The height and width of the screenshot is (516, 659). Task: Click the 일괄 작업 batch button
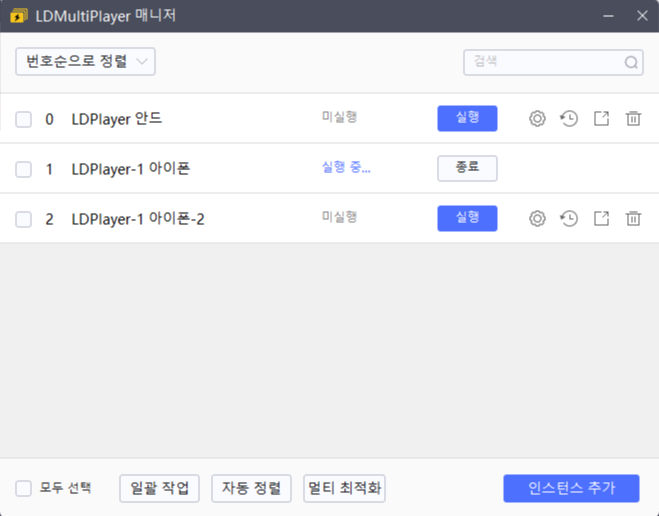(x=159, y=489)
